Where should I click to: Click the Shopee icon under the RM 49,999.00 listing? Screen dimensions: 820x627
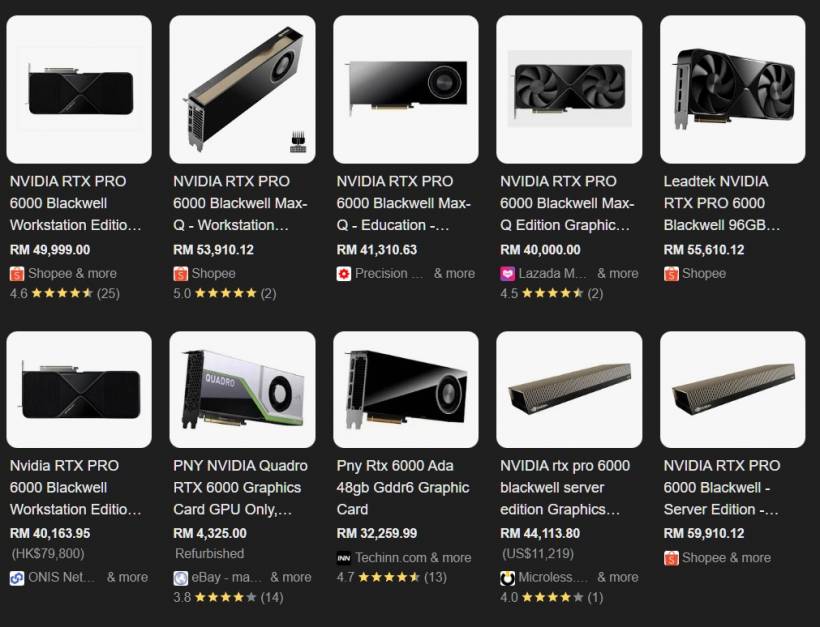[x=17, y=273]
